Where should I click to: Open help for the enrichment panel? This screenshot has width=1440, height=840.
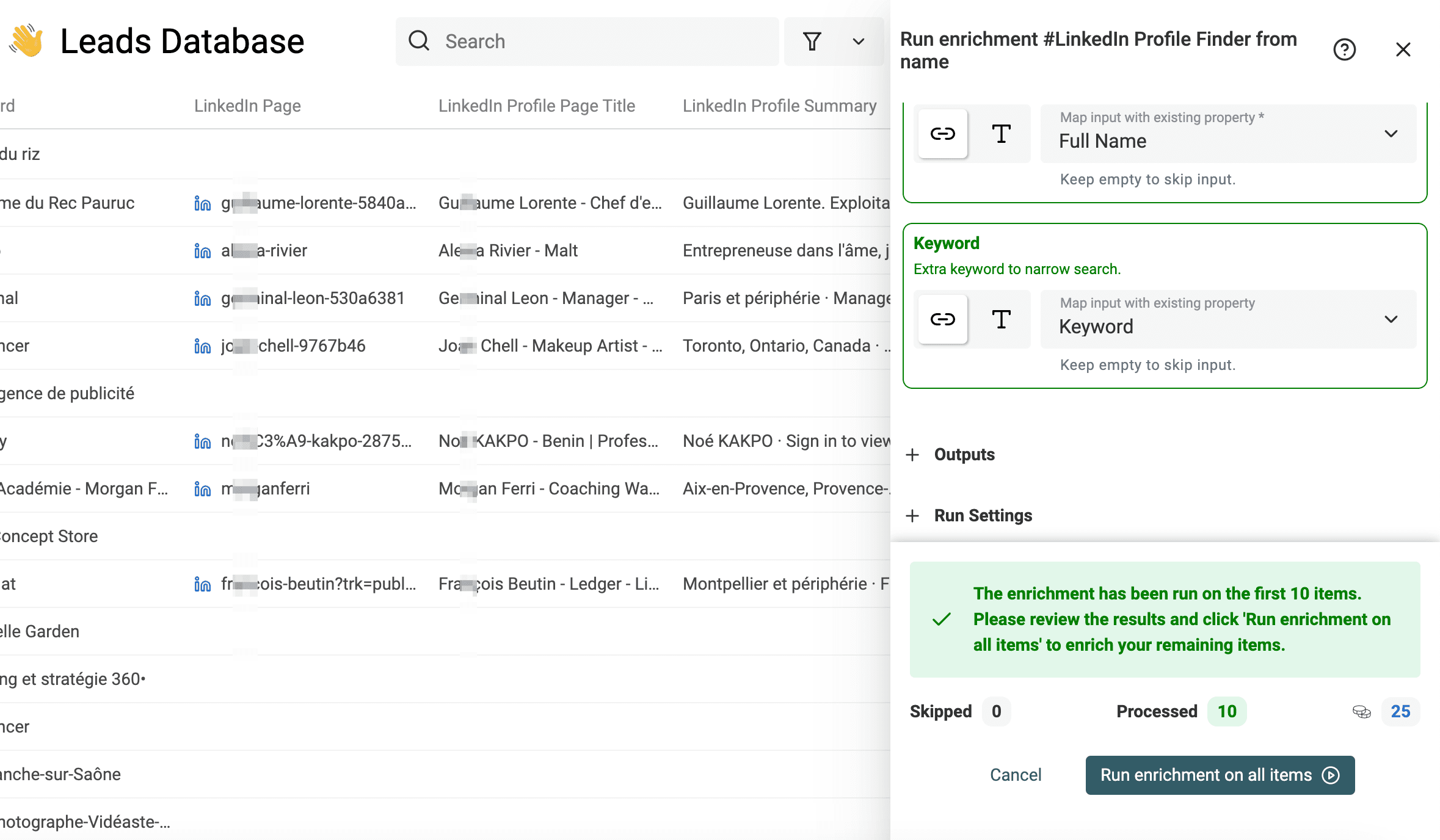pos(1344,49)
